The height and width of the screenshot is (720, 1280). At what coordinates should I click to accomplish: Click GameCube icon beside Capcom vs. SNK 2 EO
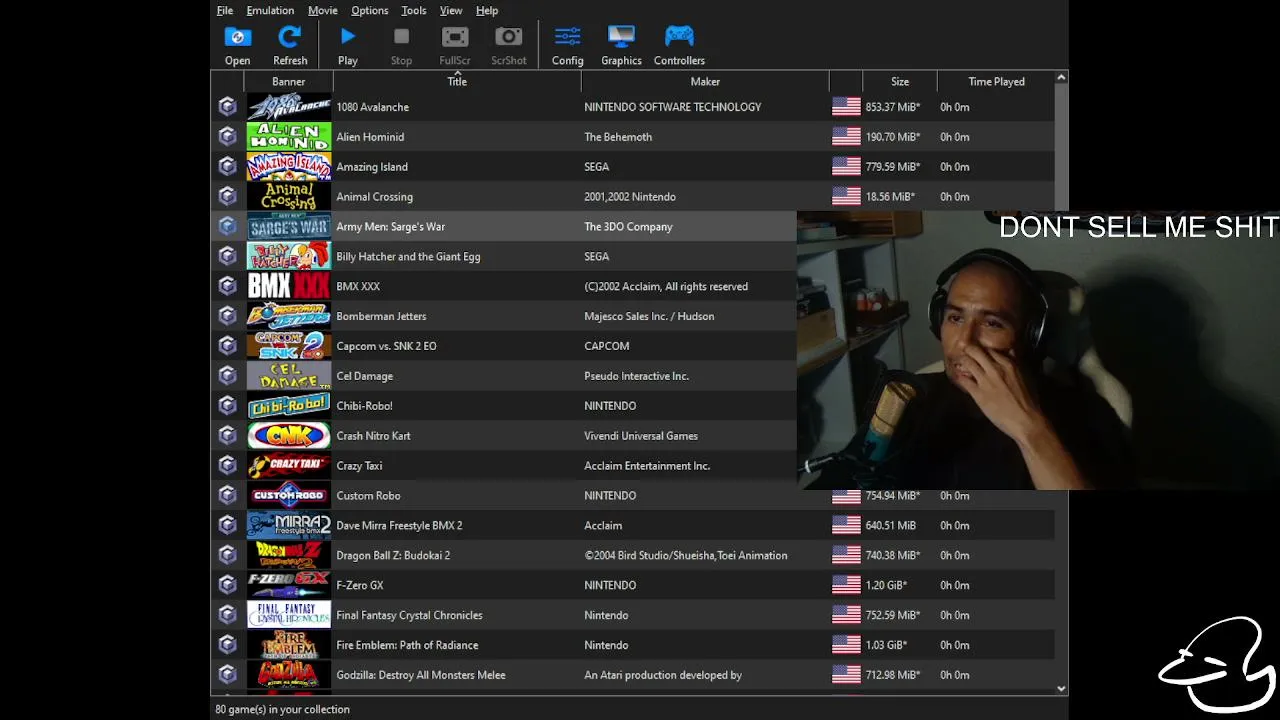(x=227, y=346)
